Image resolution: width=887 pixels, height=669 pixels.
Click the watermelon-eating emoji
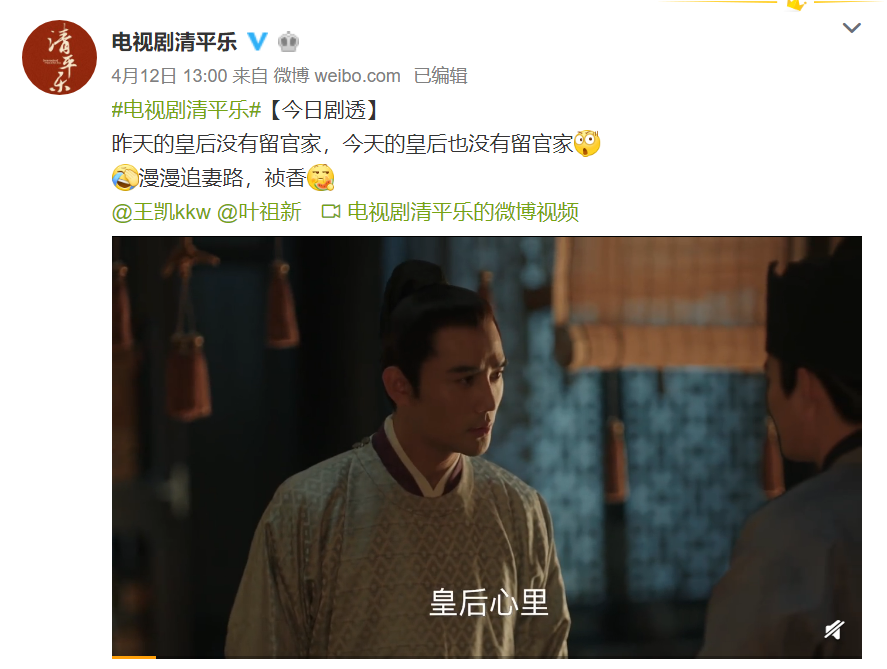click(321, 178)
